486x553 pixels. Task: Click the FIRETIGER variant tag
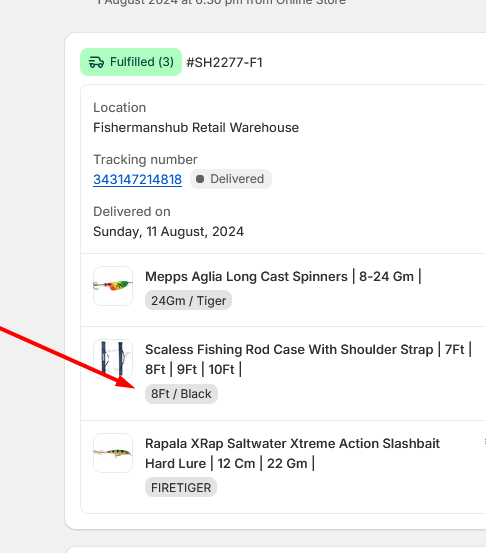tap(181, 487)
